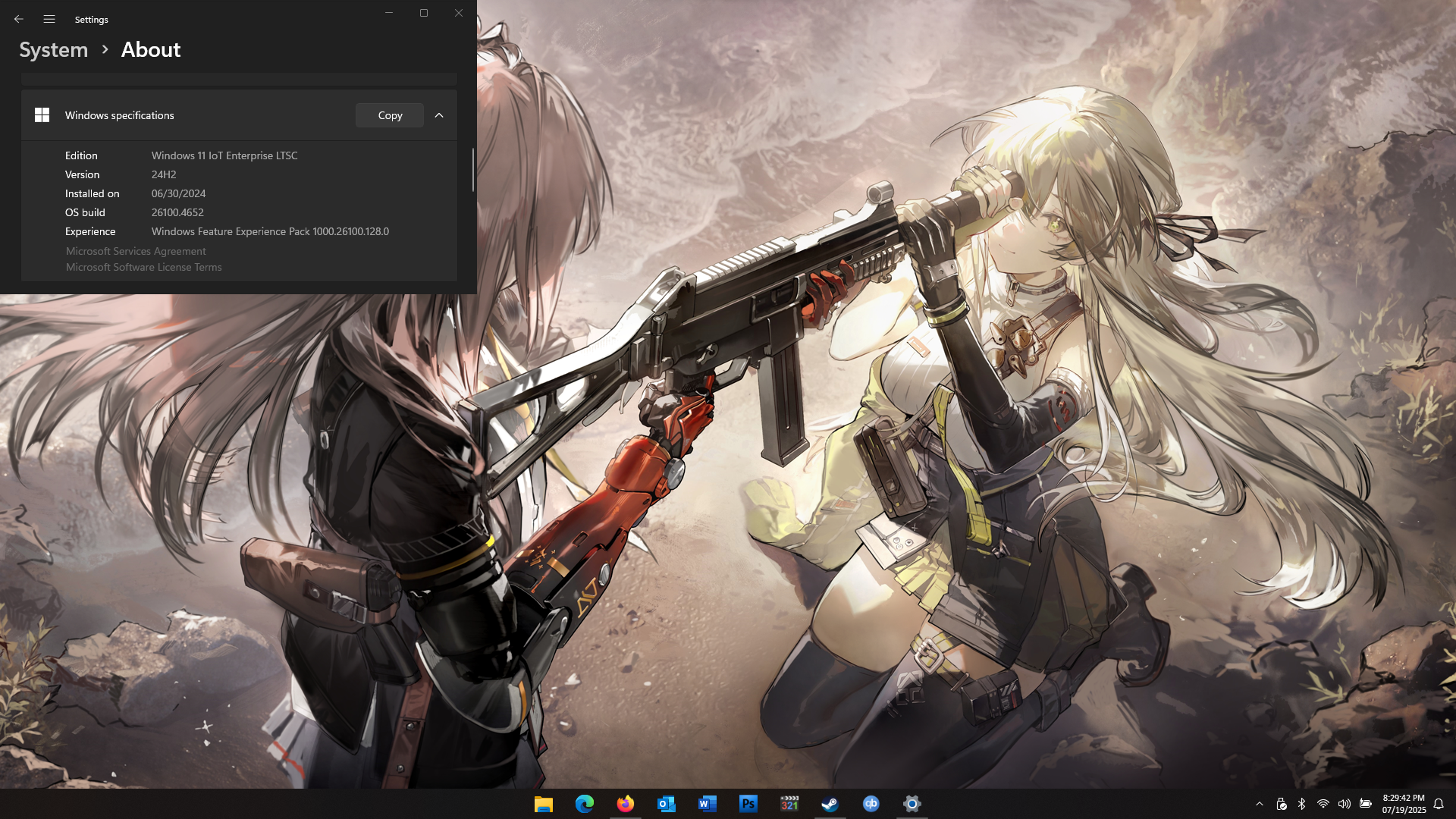Viewport: 1456px width, 819px height.
Task: Select the Windows 11 IoT Enterprise LTSC text
Action: 224,155
